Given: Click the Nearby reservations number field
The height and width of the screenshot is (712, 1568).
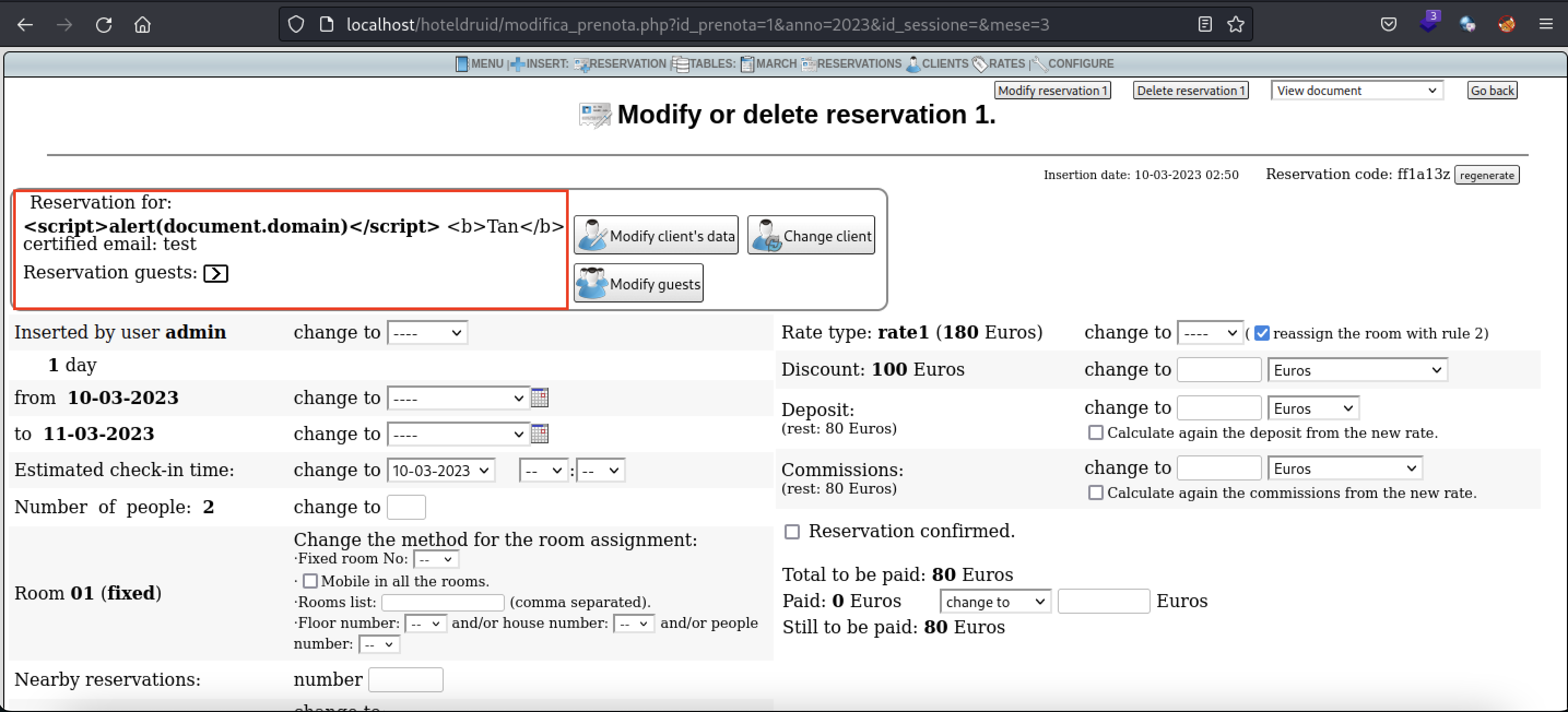Looking at the screenshot, I should tap(405, 680).
